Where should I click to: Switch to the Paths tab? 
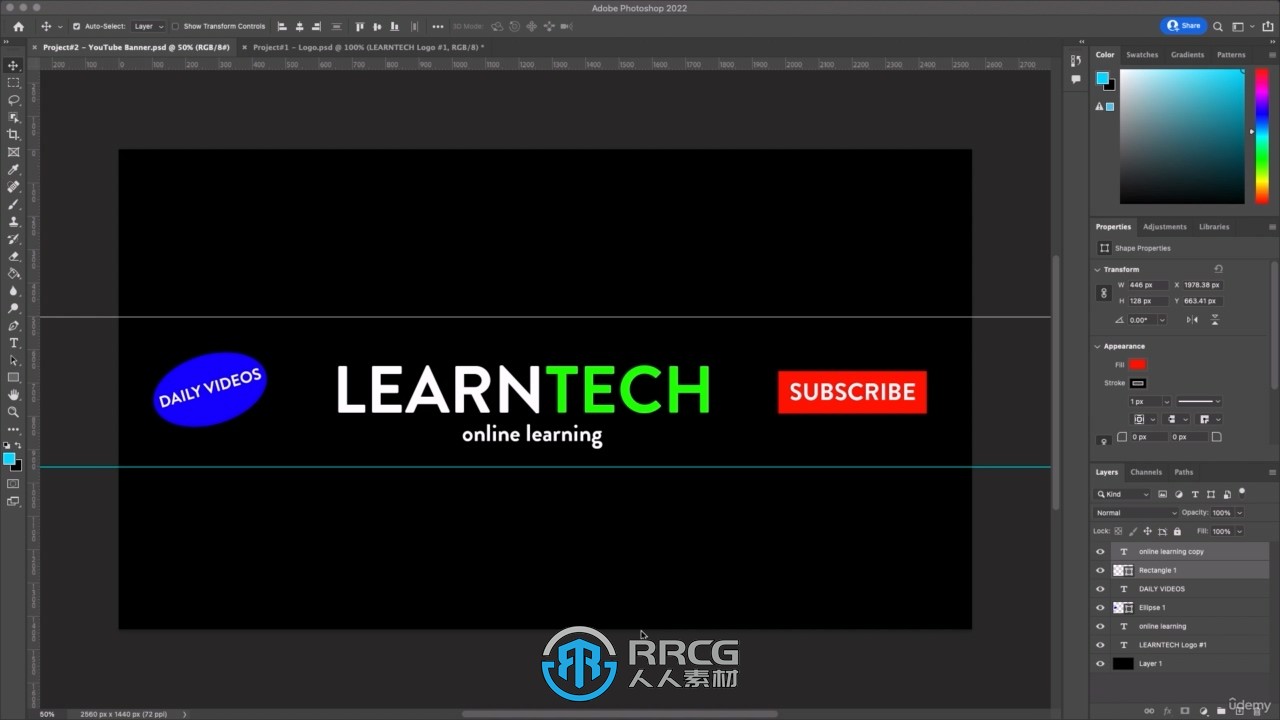click(1184, 472)
